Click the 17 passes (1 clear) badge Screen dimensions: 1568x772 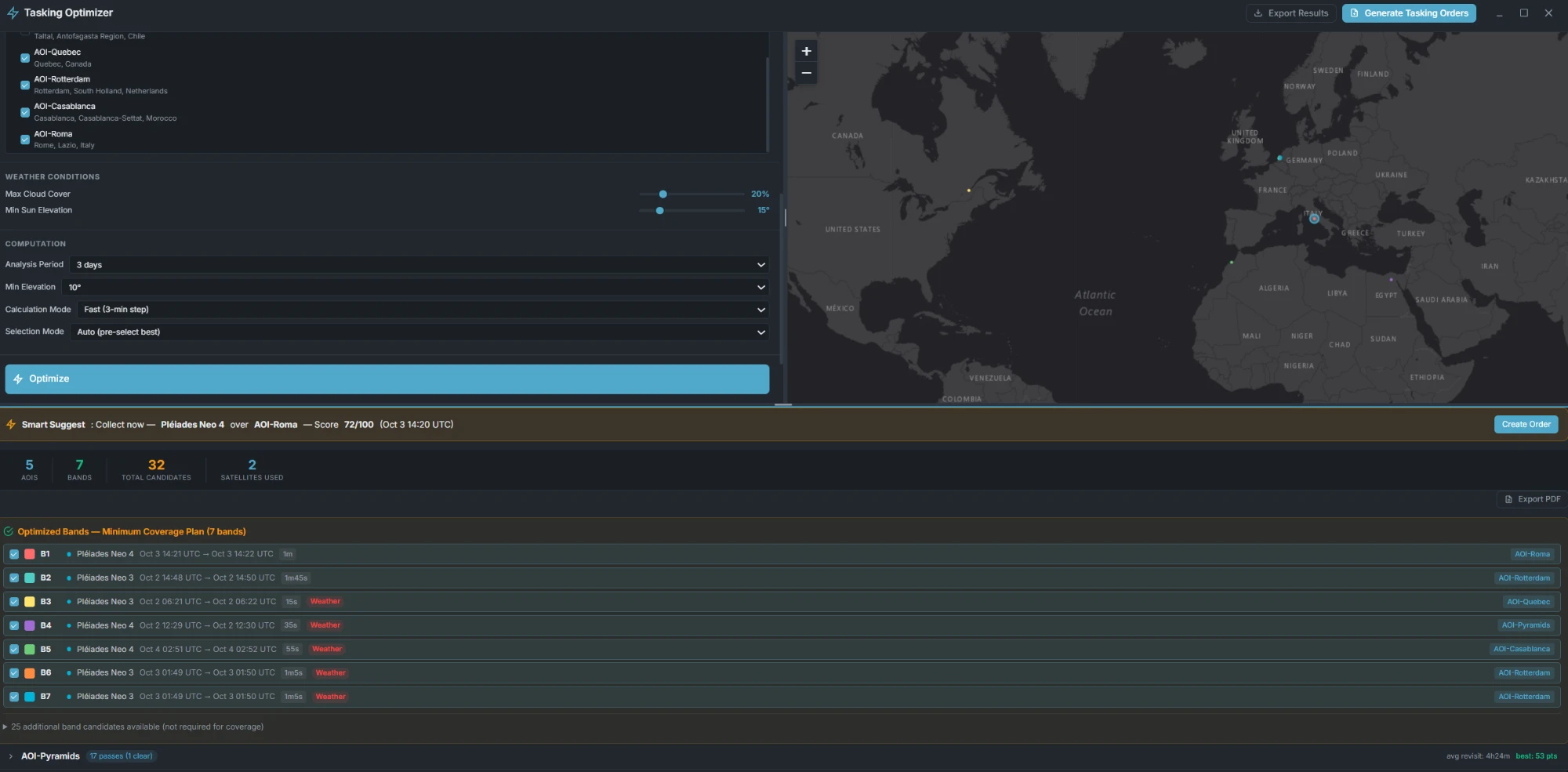(121, 756)
